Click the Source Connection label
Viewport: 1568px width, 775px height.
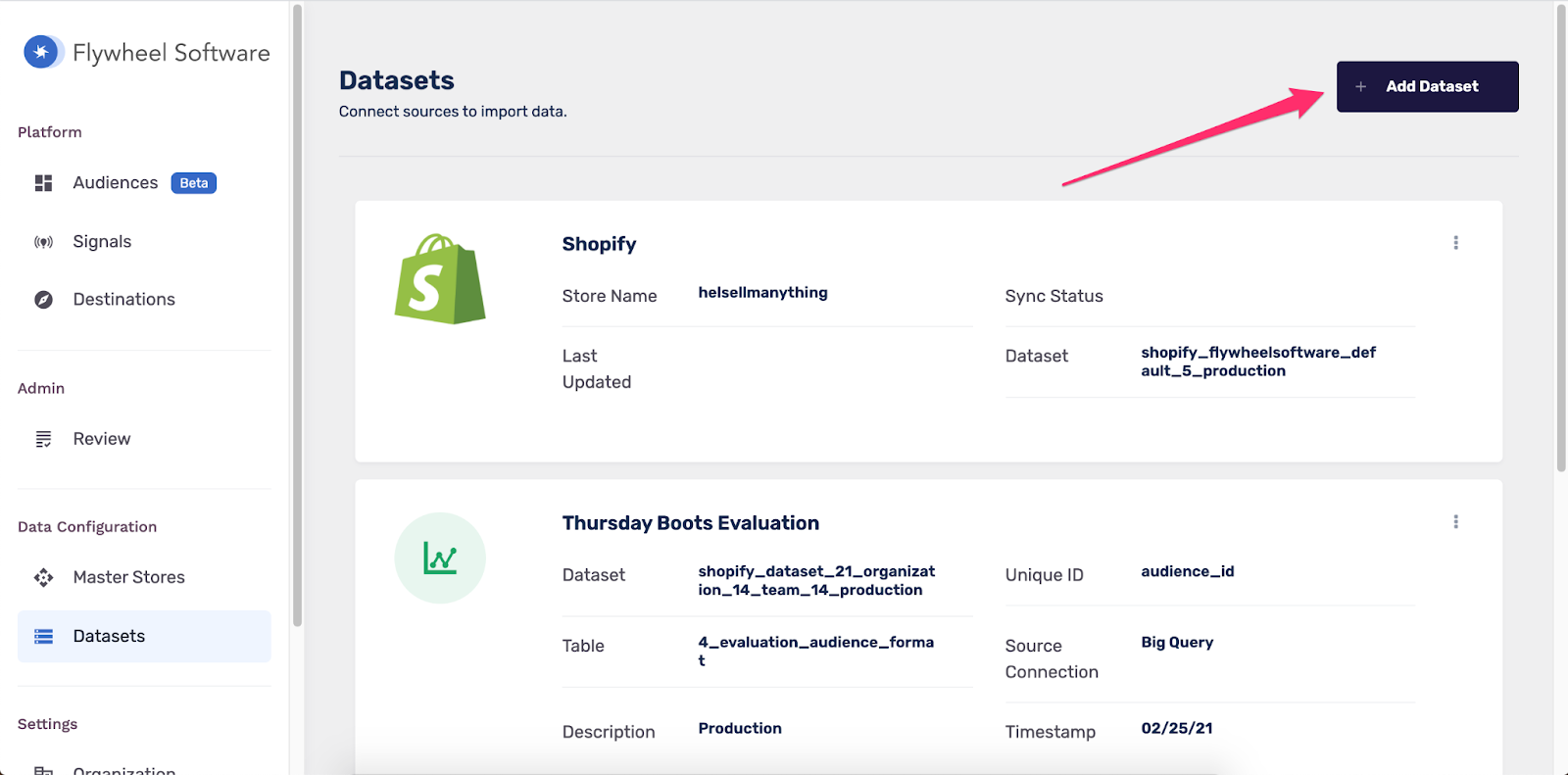[1052, 659]
